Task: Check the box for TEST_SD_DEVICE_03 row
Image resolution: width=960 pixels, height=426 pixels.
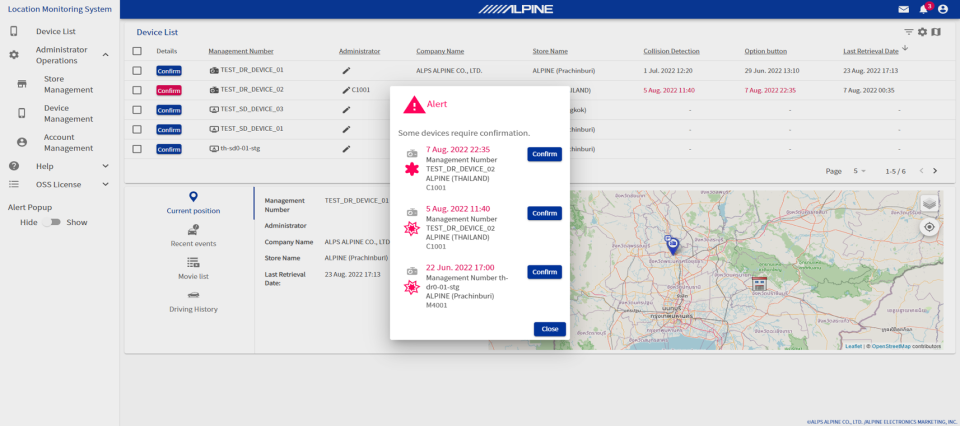Action: [x=137, y=110]
